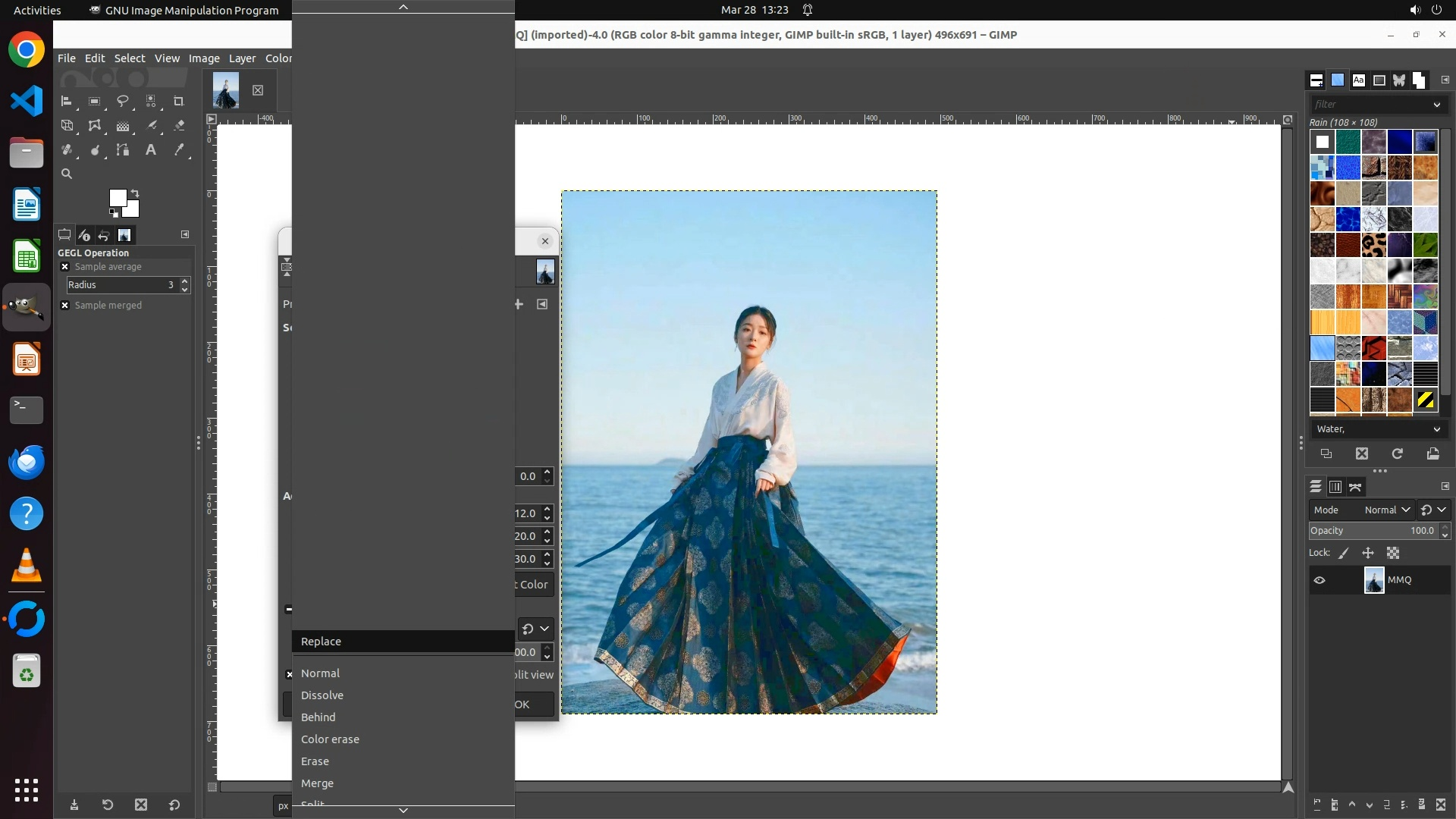
Task: Open the Select menu
Action: pos(129,58)
